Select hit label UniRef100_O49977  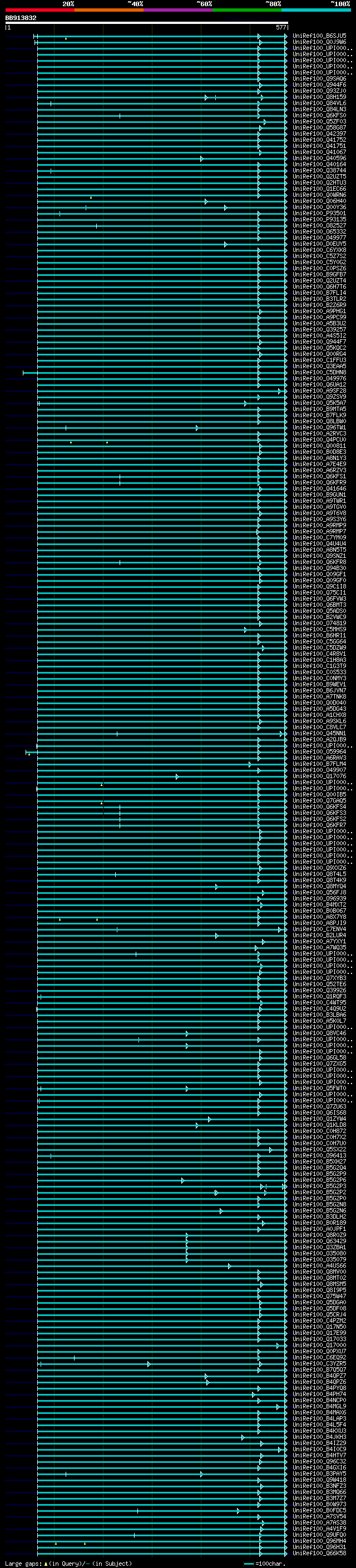(319, 238)
